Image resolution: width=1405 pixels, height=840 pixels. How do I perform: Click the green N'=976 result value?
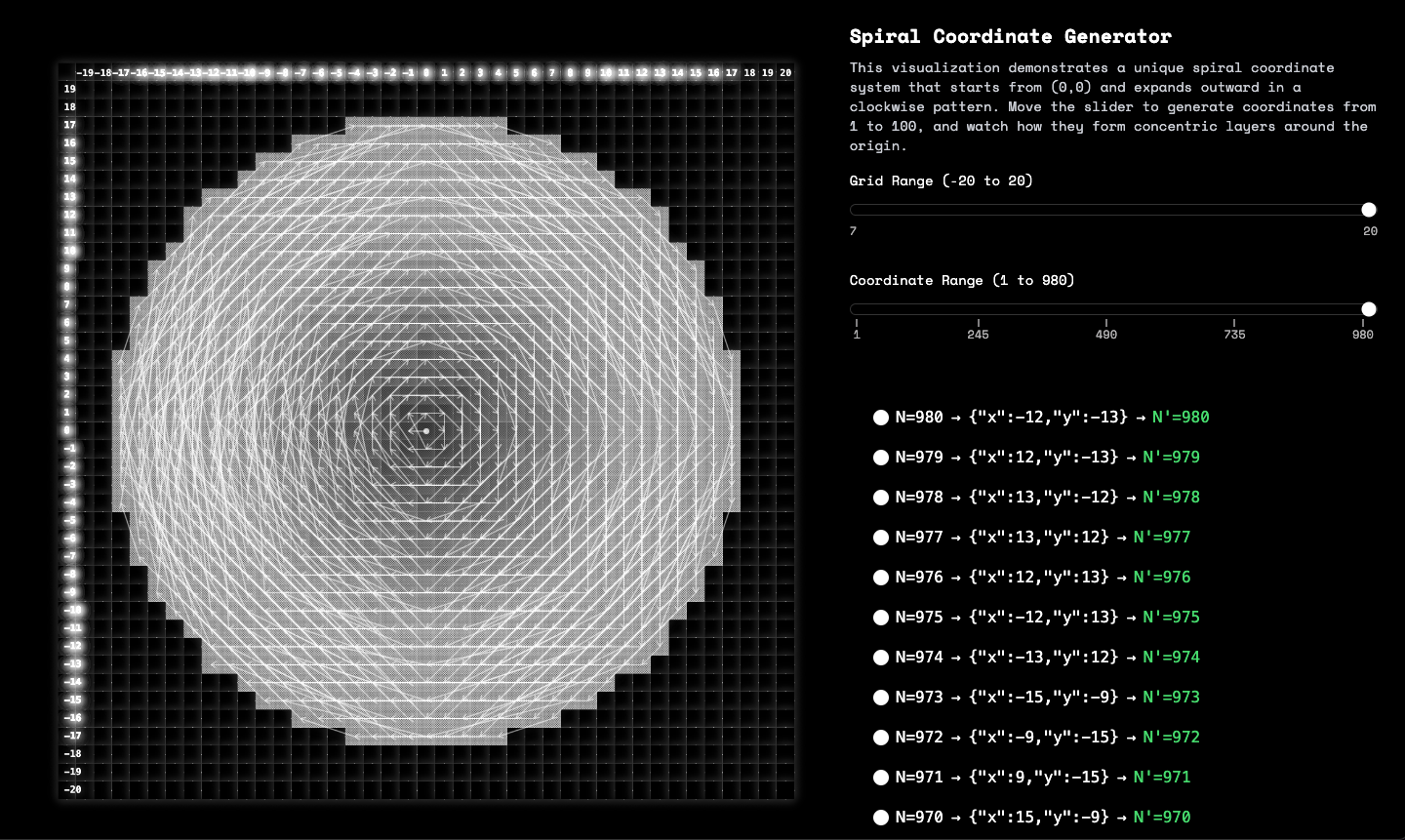coord(1162,578)
